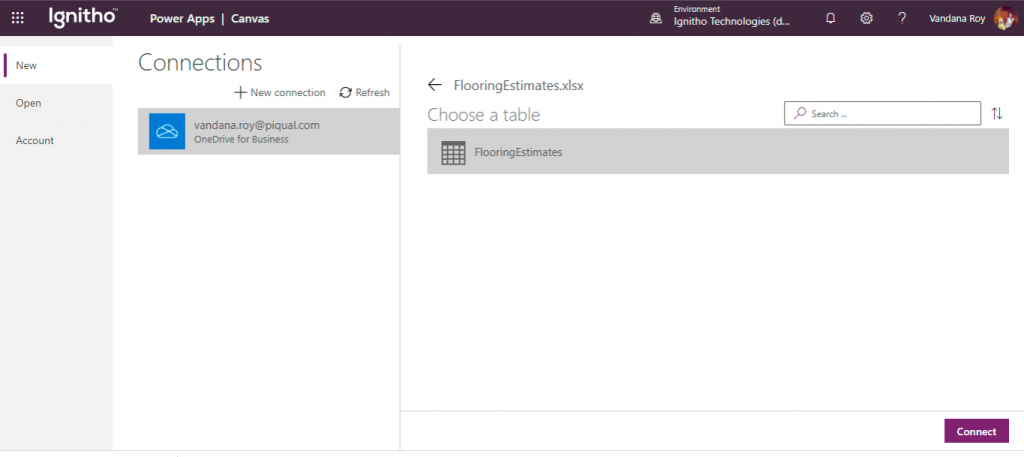Toggle sort order of the table list

pyautogui.click(x=997, y=114)
